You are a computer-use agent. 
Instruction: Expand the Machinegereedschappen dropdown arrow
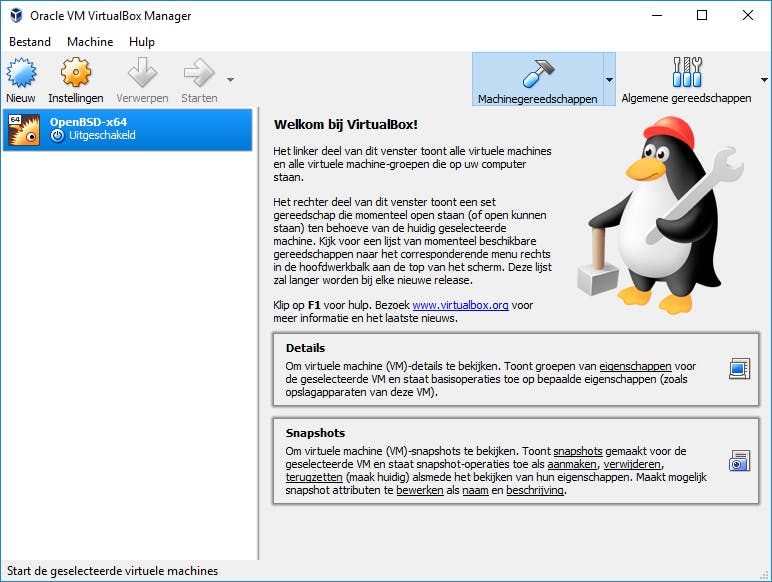(x=609, y=79)
